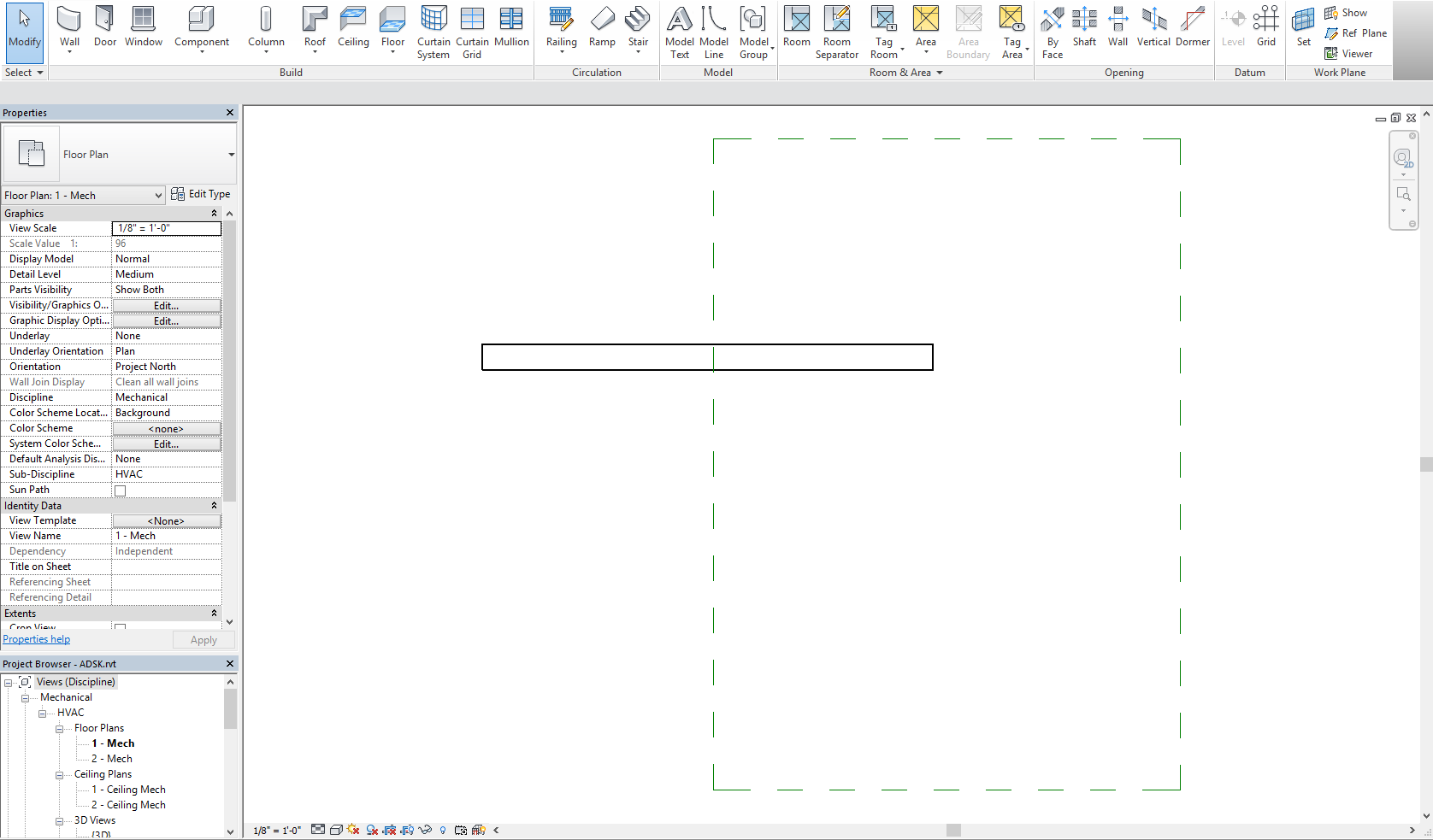Start the Ref Plane tool
This screenshot has width=1433, height=840.
pyautogui.click(x=1356, y=33)
